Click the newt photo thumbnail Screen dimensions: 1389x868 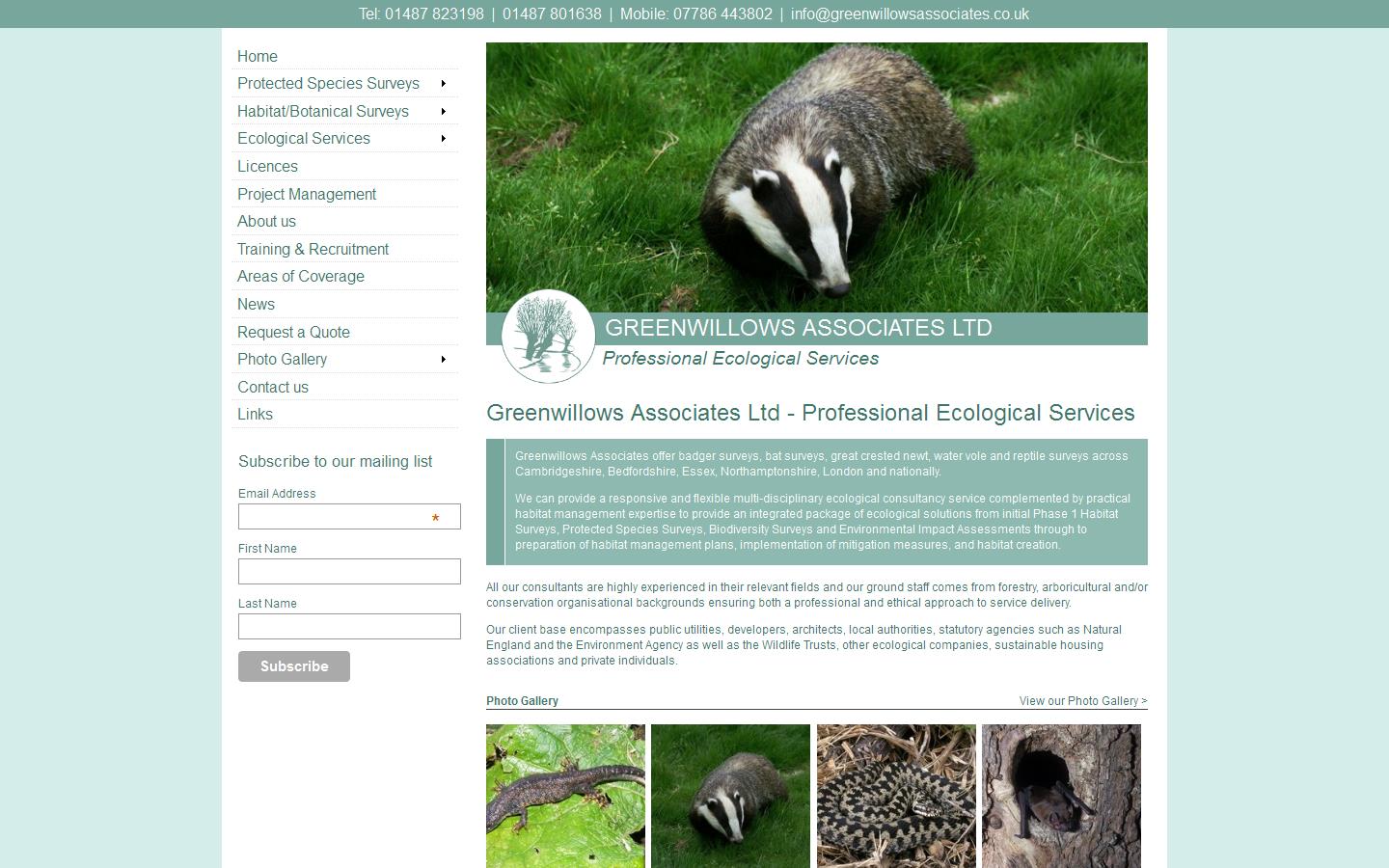point(565,796)
